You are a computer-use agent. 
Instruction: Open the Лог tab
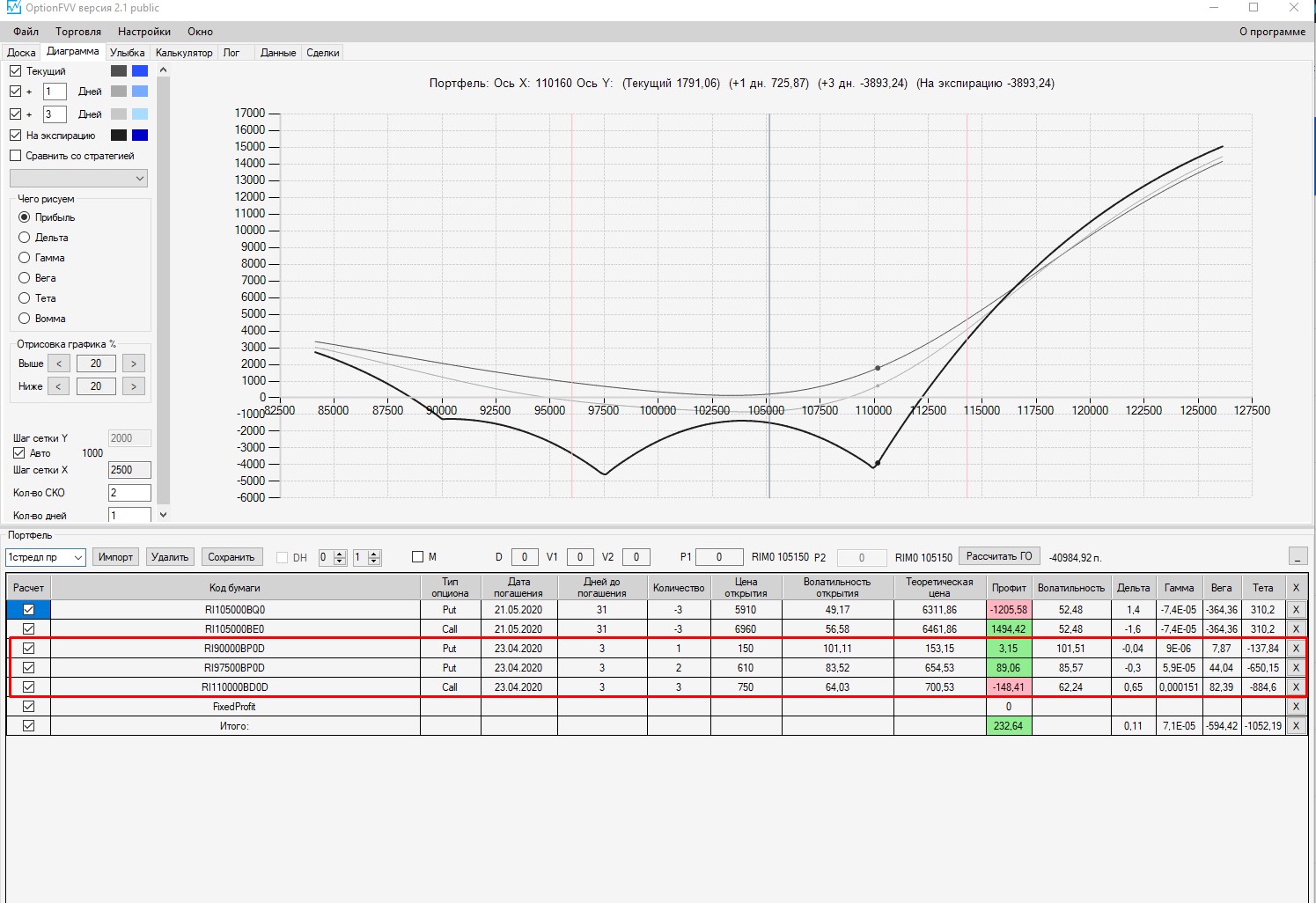coord(232,53)
